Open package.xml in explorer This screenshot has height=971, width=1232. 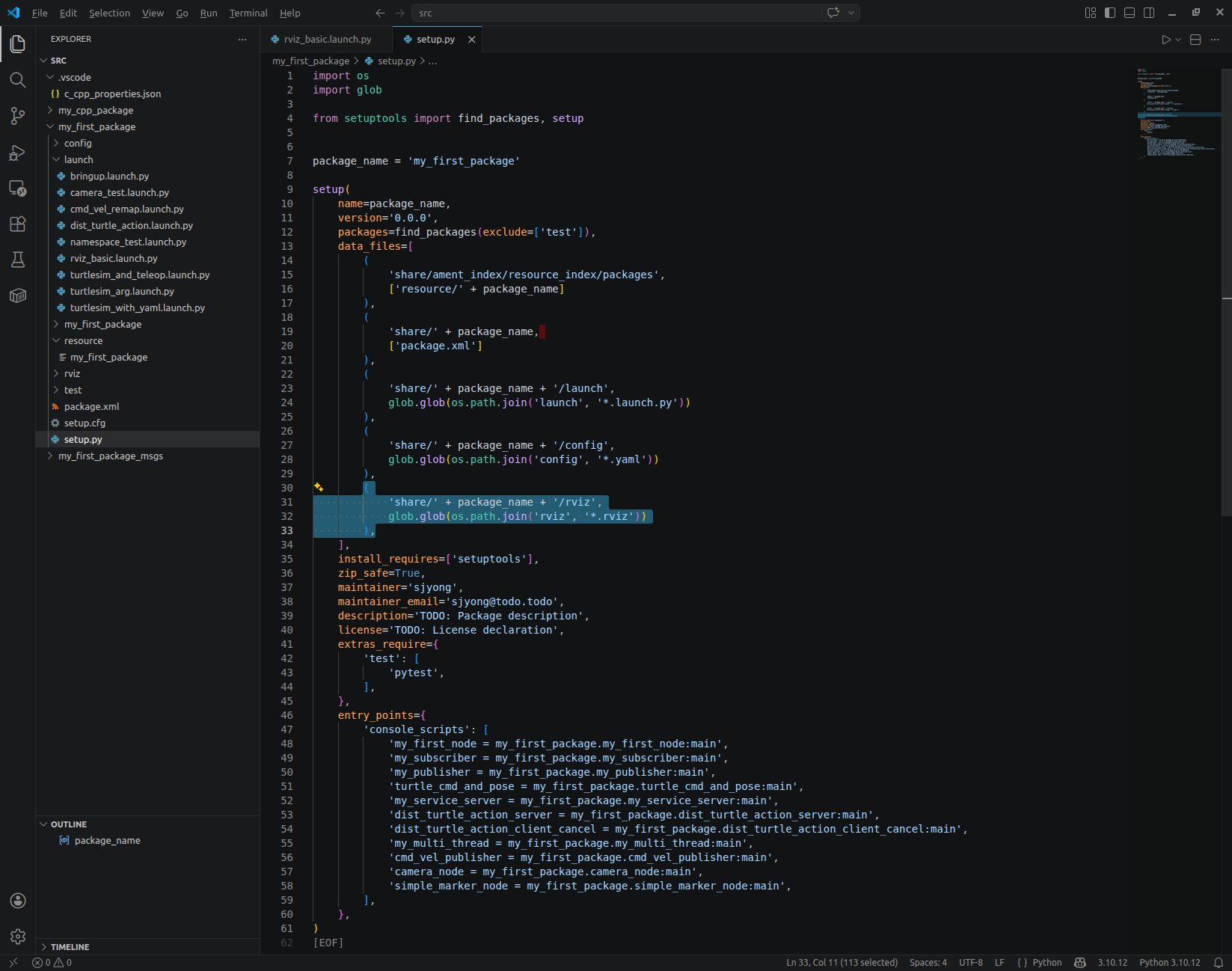pyautogui.click(x=91, y=406)
